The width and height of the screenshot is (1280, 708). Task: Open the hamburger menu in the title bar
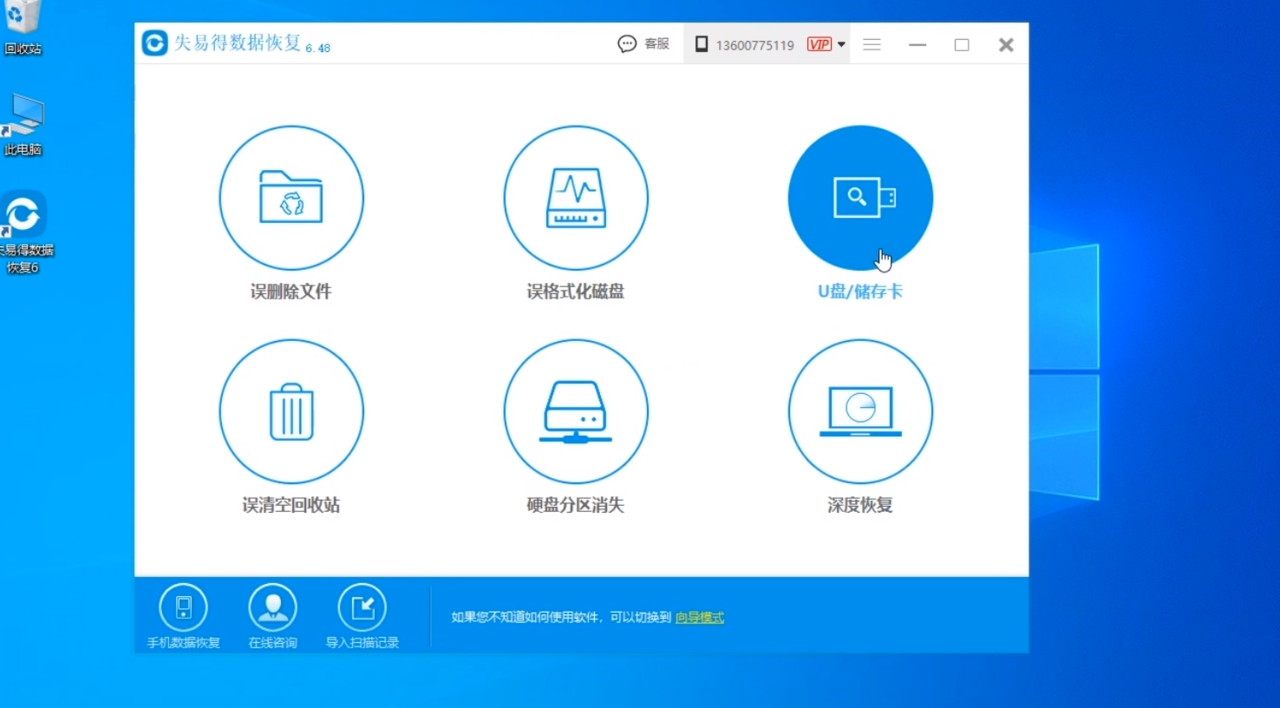[x=872, y=45]
